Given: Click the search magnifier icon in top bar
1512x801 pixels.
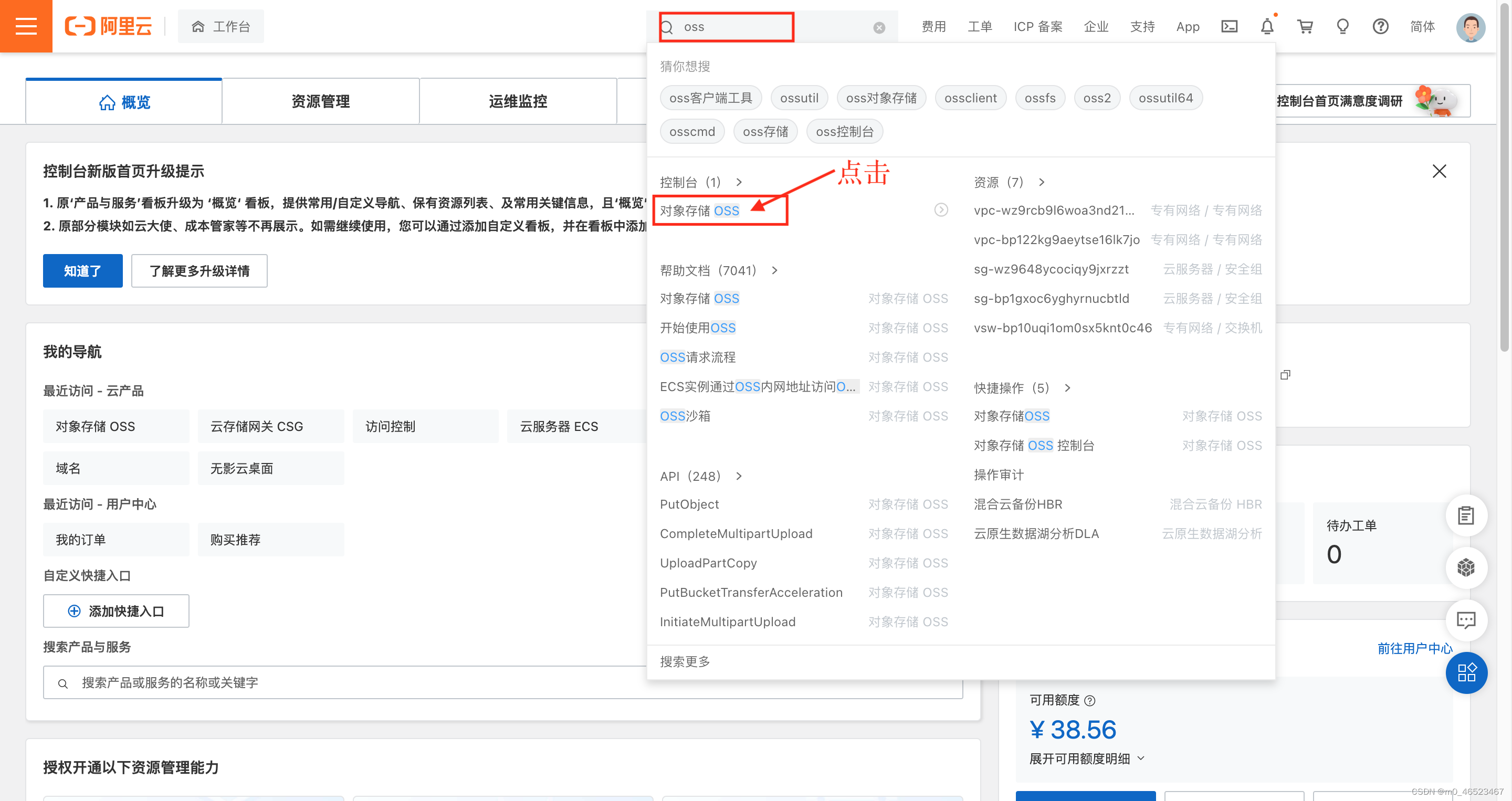Looking at the screenshot, I should point(667,27).
